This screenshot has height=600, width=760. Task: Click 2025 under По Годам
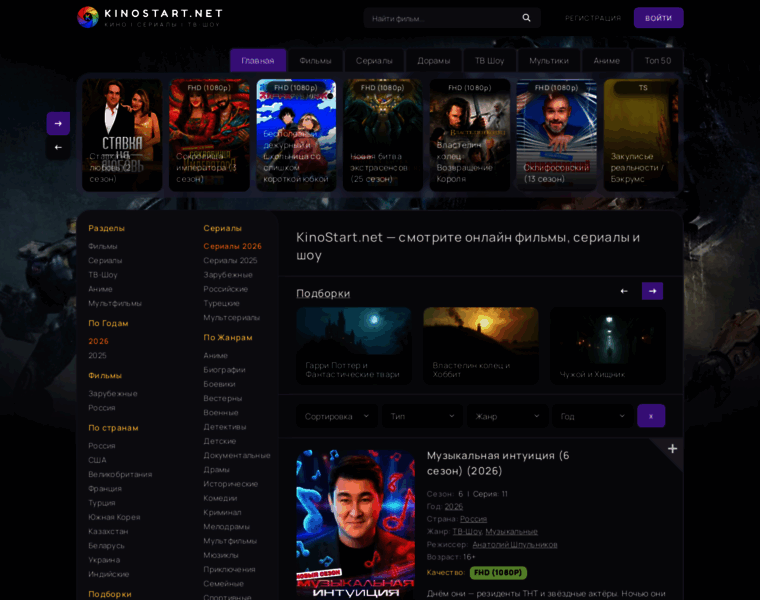[x=97, y=355]
